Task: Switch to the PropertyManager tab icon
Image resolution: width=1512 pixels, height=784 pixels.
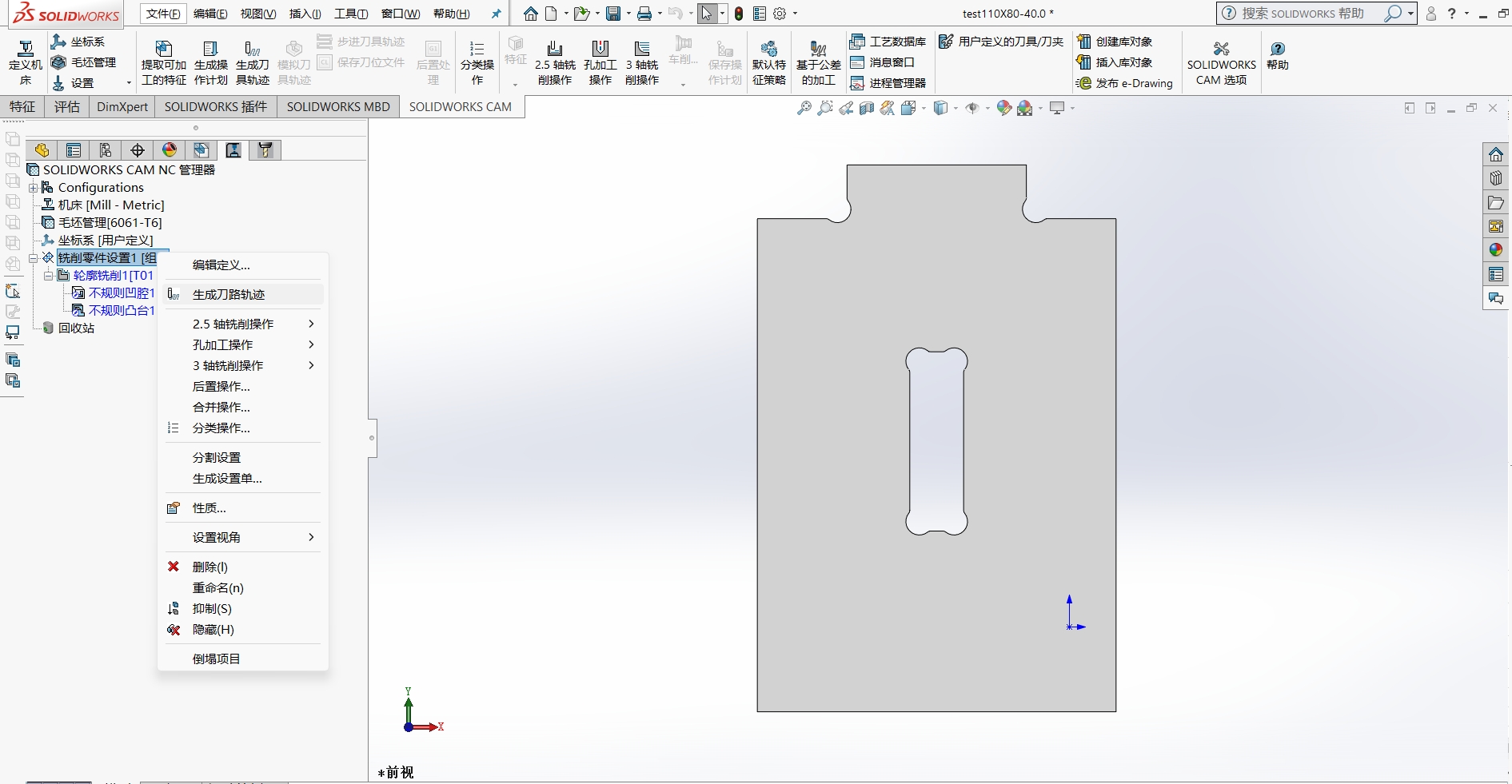Action: pyautogui.click(x=74, y=150)
